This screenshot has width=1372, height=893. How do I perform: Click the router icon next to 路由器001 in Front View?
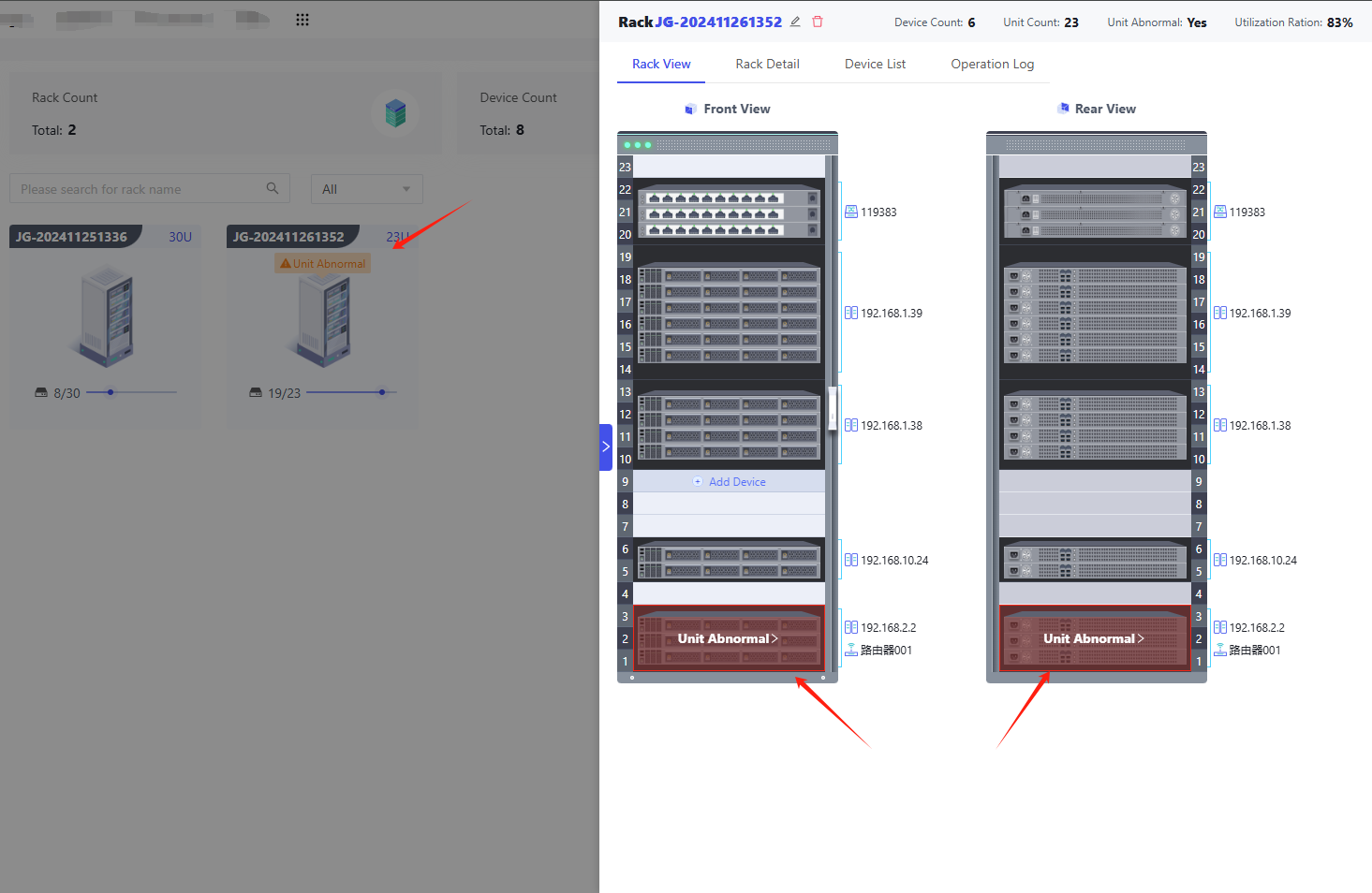[x=851, y=650]
